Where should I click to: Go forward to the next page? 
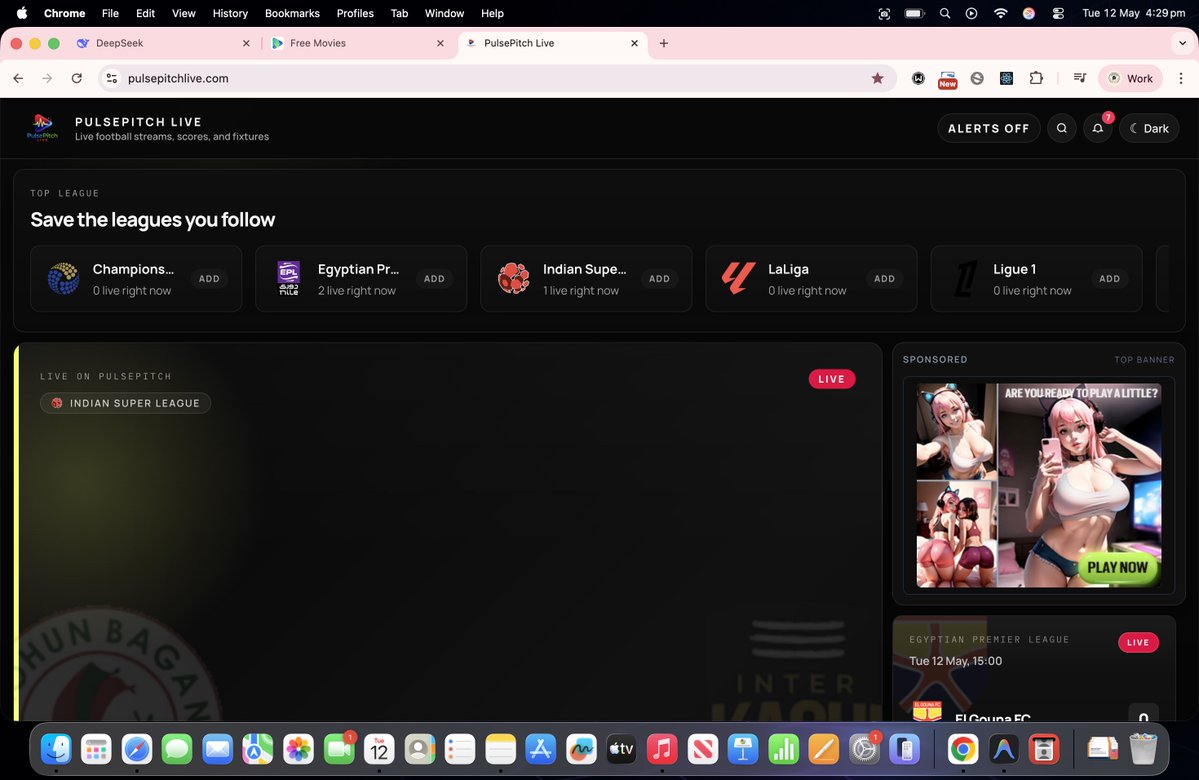click(47, 78)
